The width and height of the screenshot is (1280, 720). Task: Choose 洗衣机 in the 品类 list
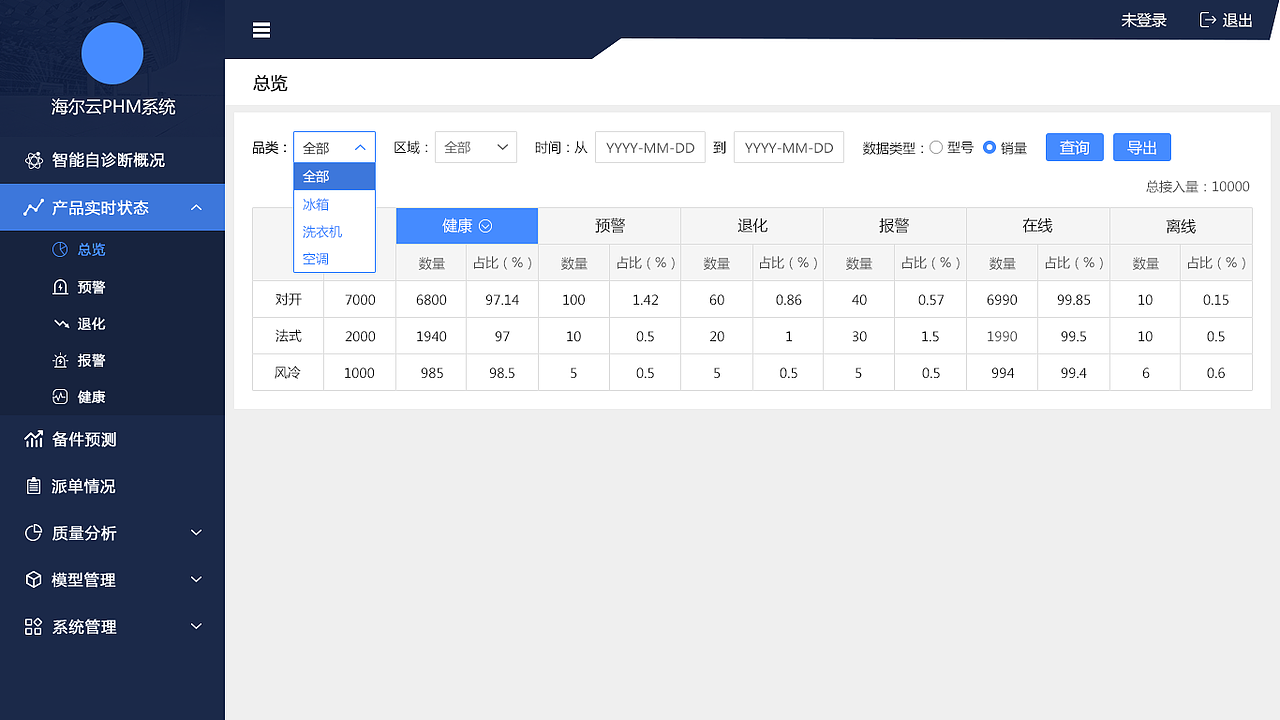coord(334,231)
